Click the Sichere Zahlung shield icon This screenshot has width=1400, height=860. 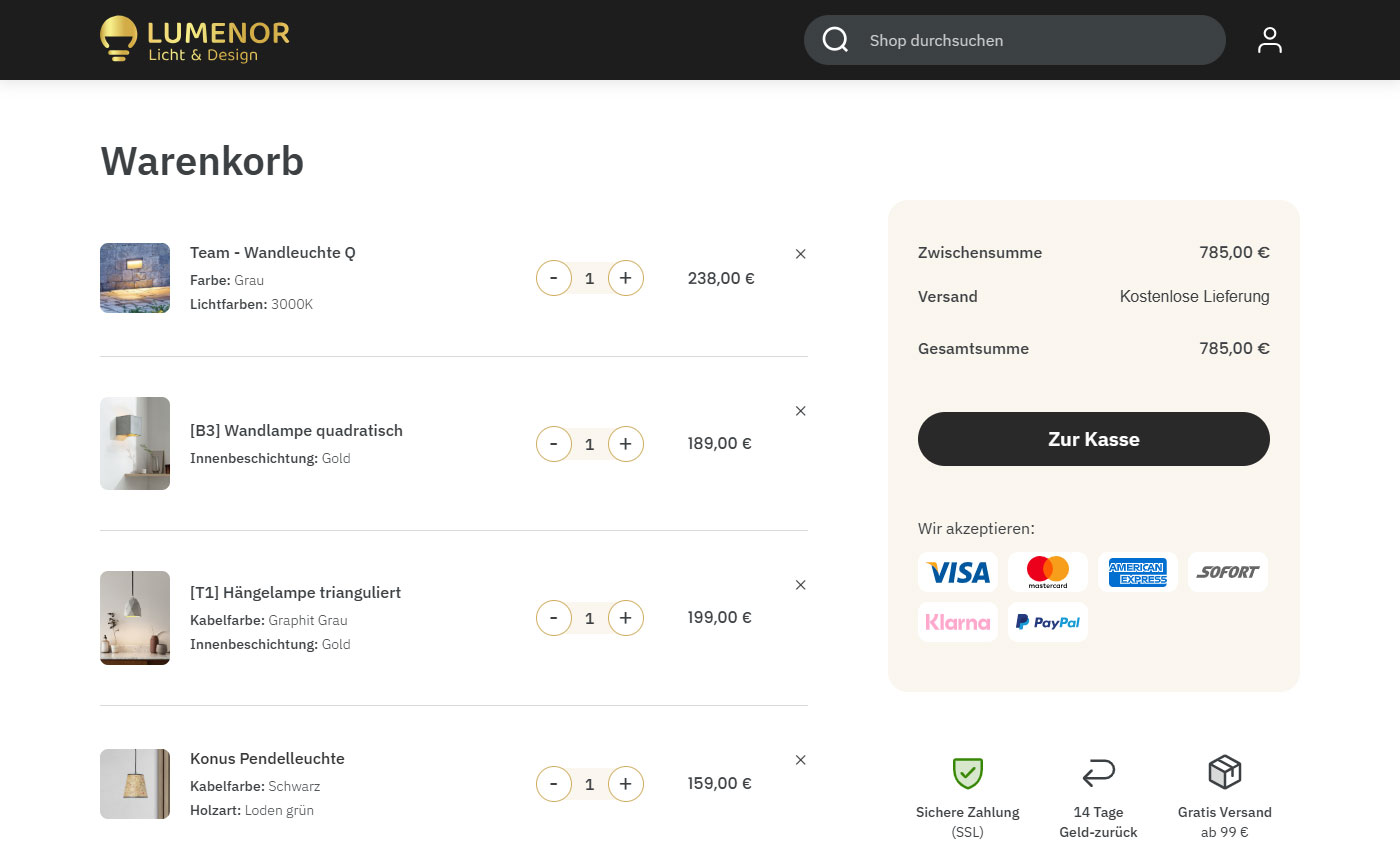pyautogui.click(x=967, y=773)
